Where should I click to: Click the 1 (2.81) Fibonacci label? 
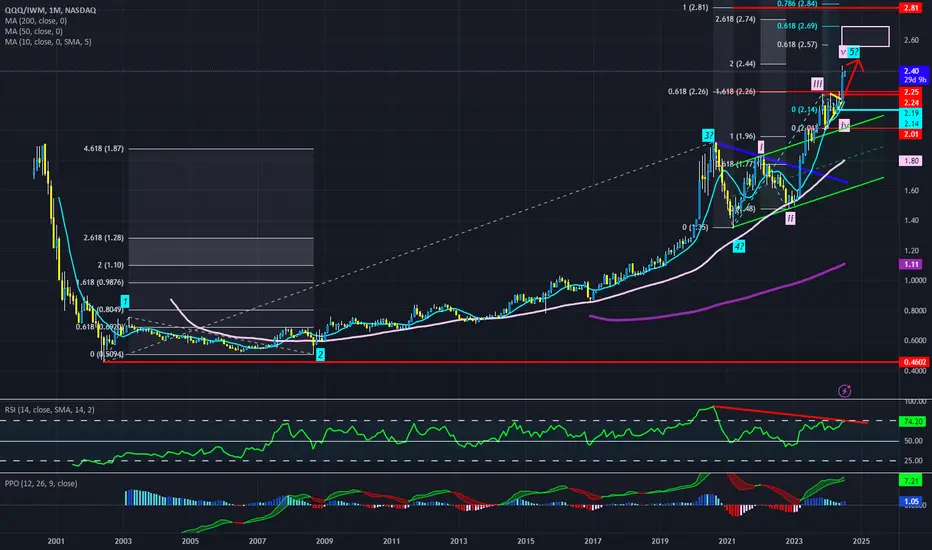pyautogui.click(x=695, y=8)
